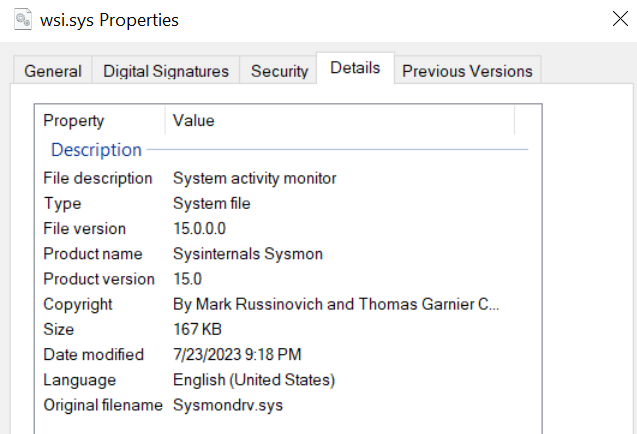The image size is (637, 434).
Task: Click the wsi.sys file icon in title bar
Action: tap(23, 20)
